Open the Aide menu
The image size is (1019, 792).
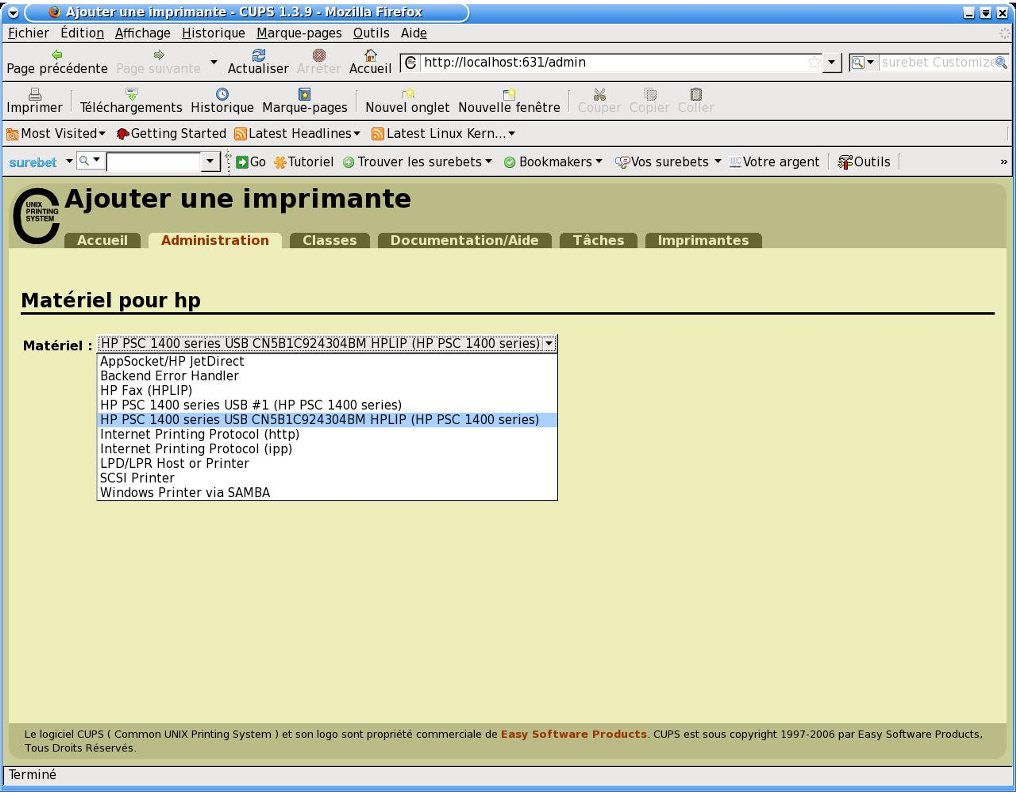[x=413, y=33]
